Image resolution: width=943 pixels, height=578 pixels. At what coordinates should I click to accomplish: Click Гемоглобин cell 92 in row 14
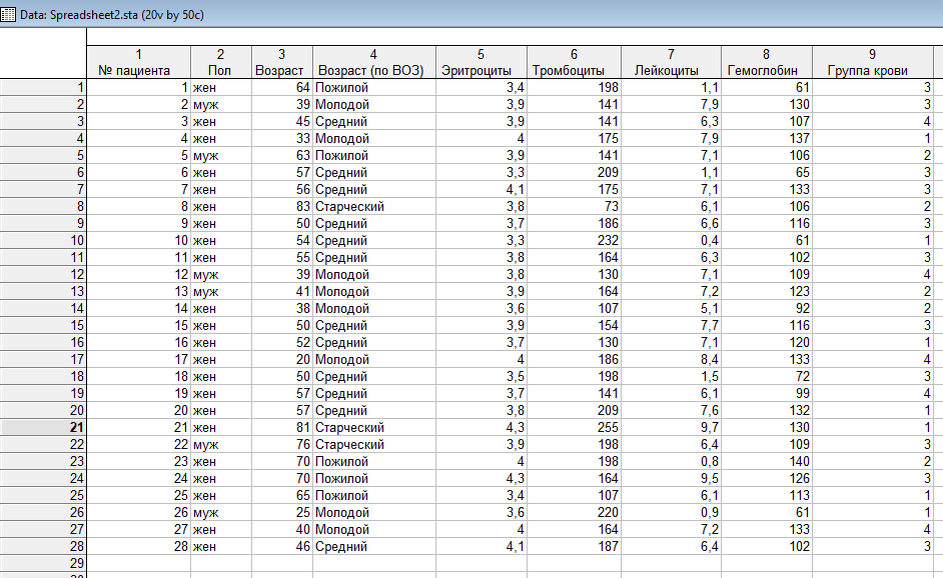tap(767, 308)
